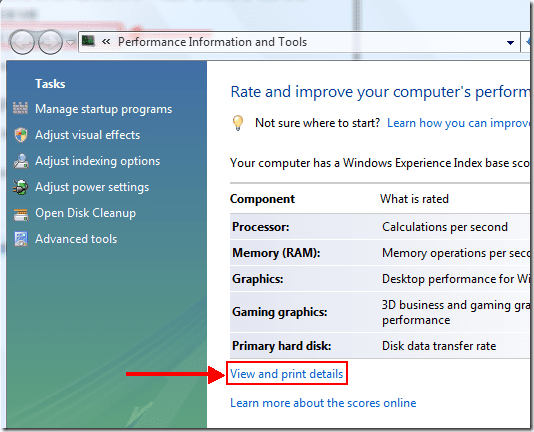534x432 pixels.
Task: Open the recent pages dropdown arrow
Action: point(70,43)
